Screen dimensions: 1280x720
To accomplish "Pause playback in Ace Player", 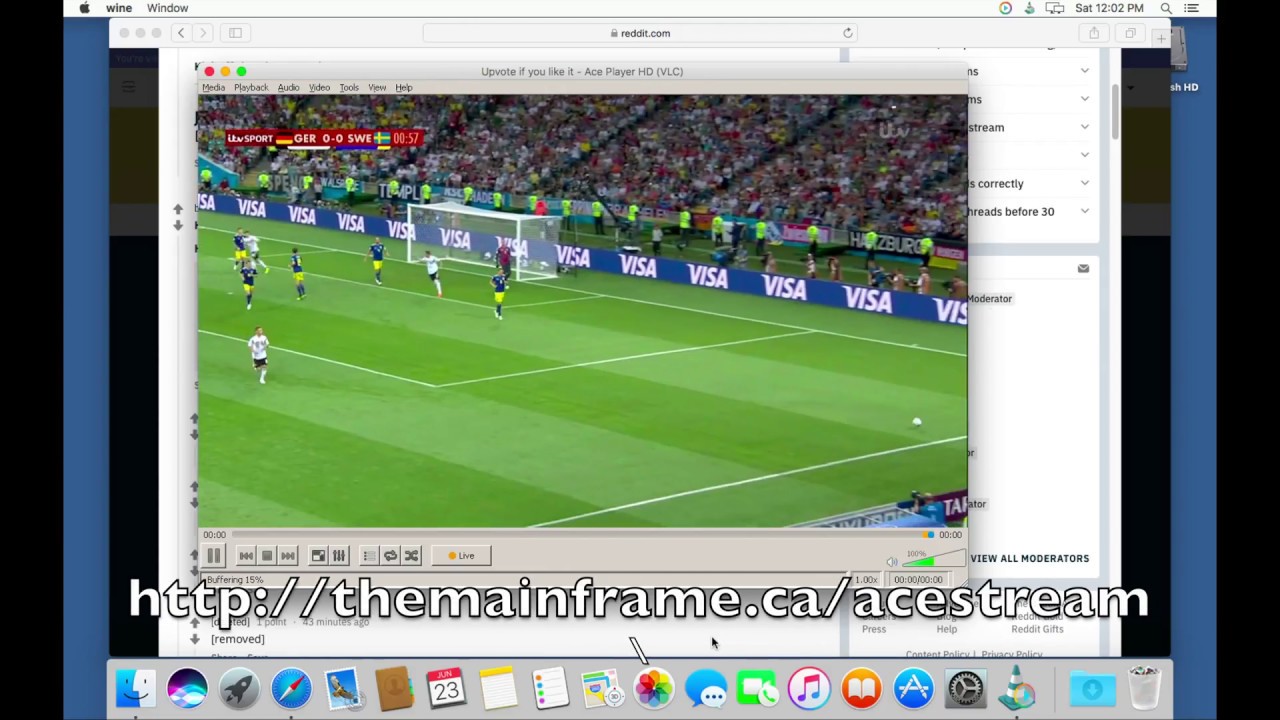I will pos(214,556).
